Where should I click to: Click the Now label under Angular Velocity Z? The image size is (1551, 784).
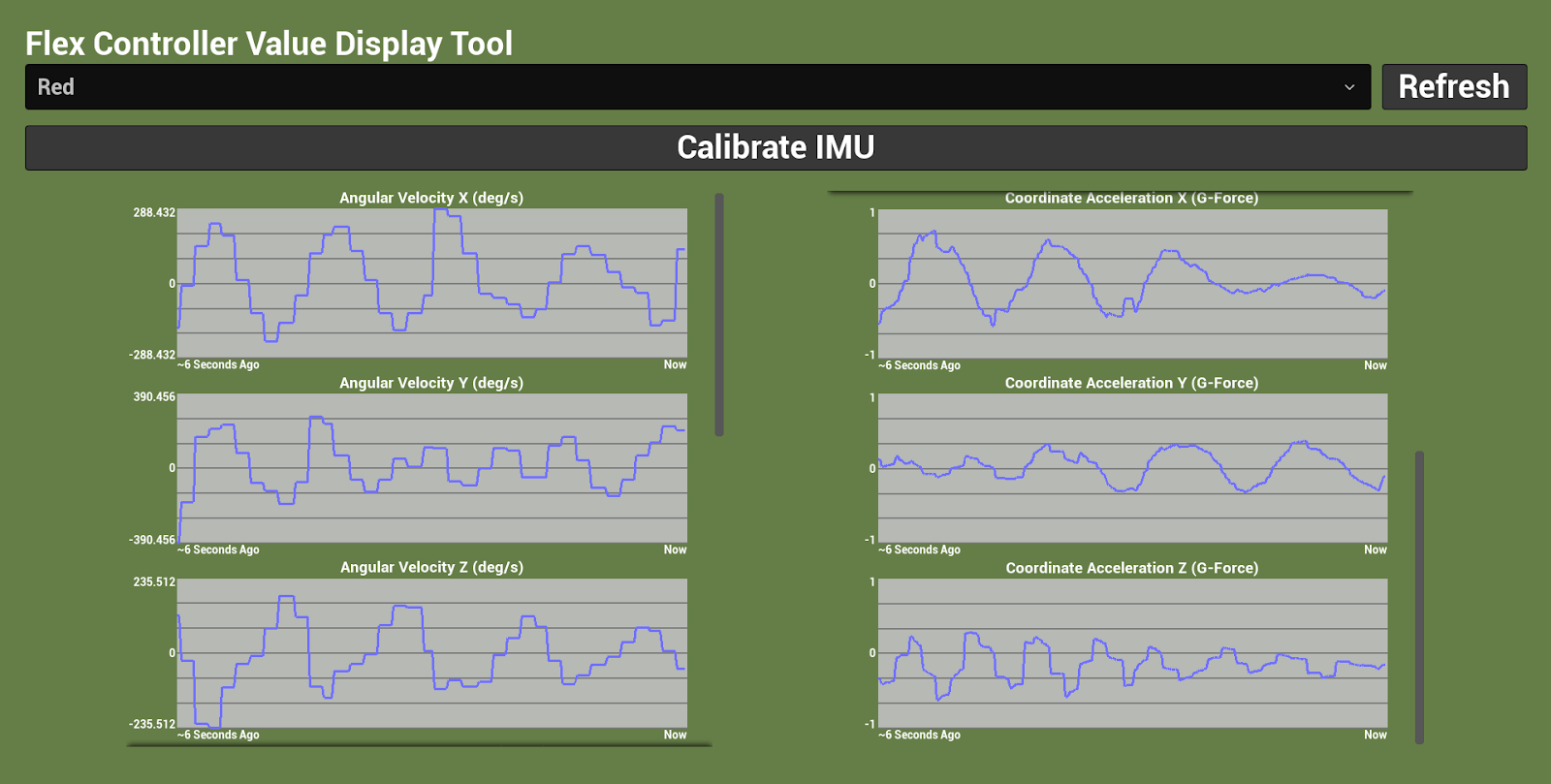[675, 735]
